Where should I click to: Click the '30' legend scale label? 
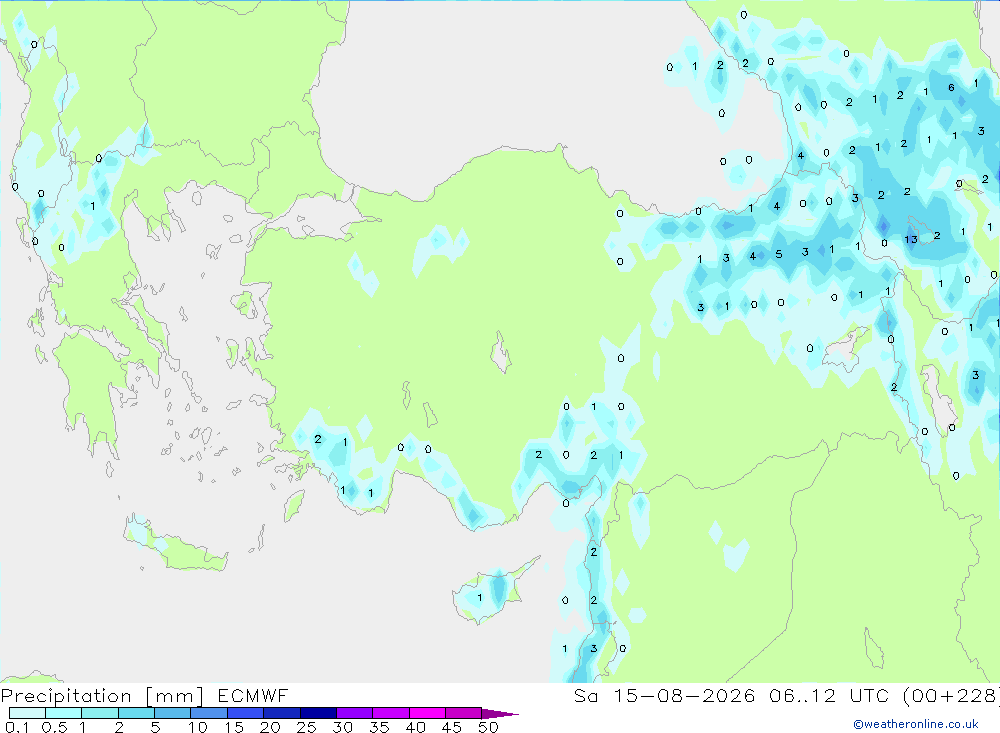tap(343, 727)
